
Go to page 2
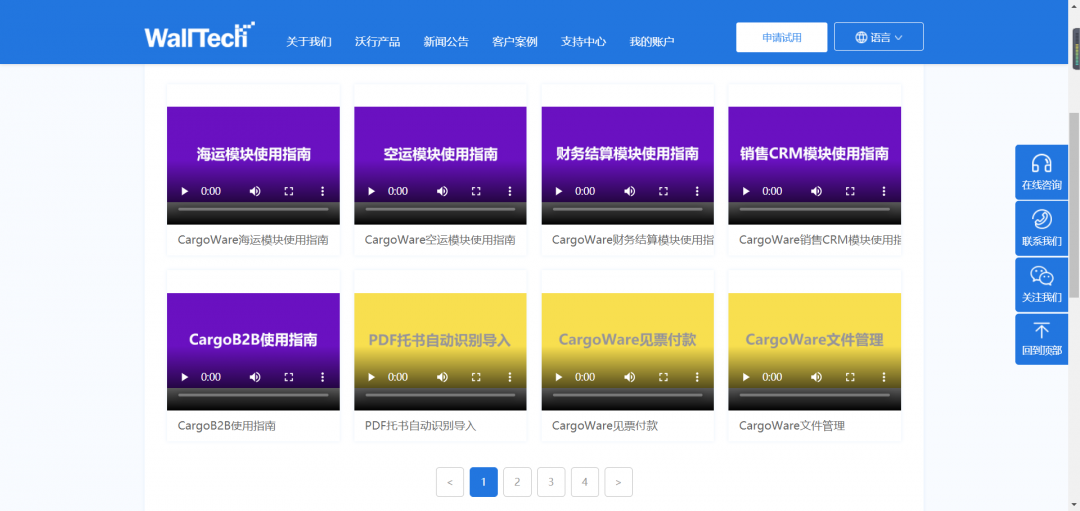pyautogui.click(x=517, y=482)
